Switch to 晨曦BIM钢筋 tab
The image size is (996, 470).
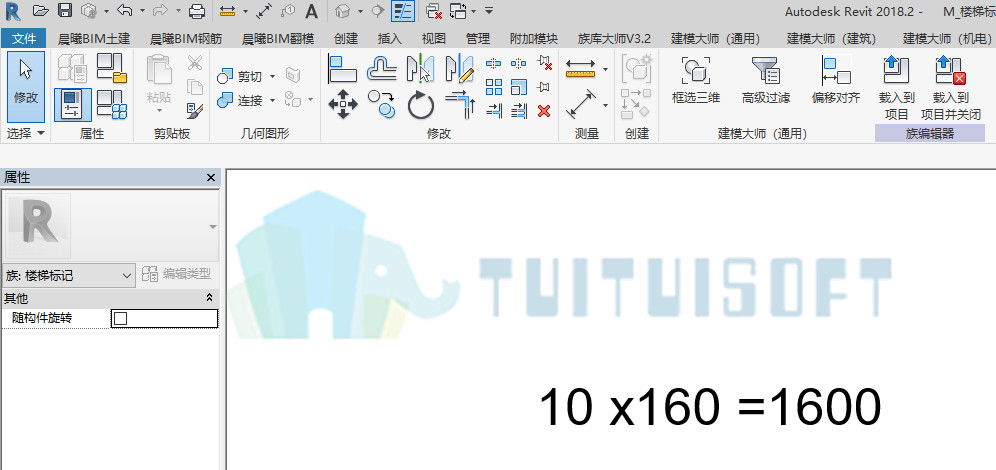pos(186,38)
